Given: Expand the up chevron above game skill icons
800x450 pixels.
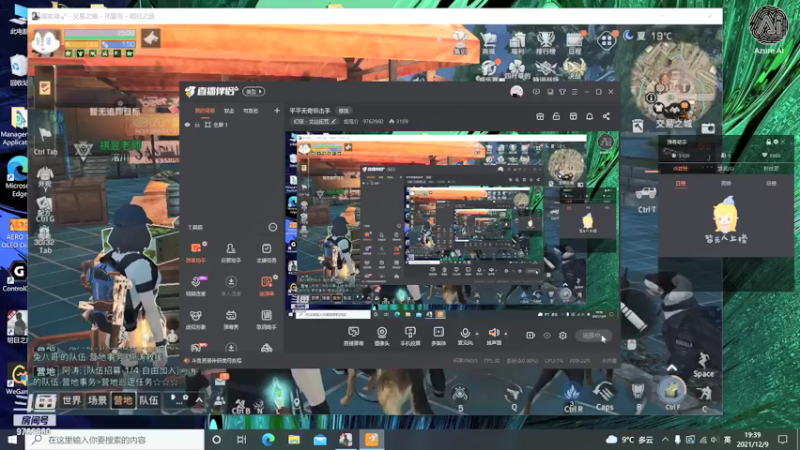Looking at the screenshot, I should pos(672,368).
